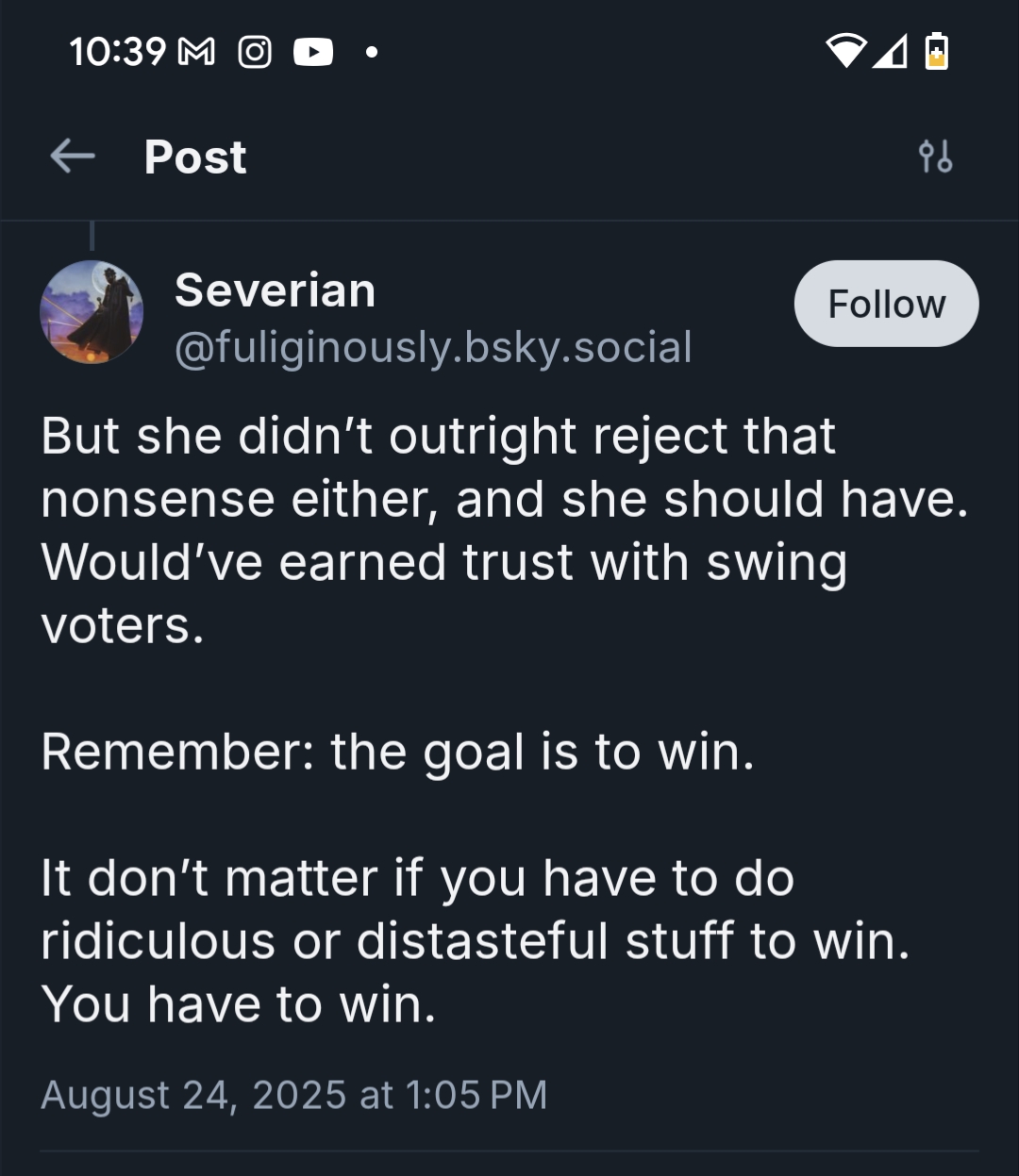
Task: Tap the YouTube notification icon in status bar
Action: click(313, 52)
